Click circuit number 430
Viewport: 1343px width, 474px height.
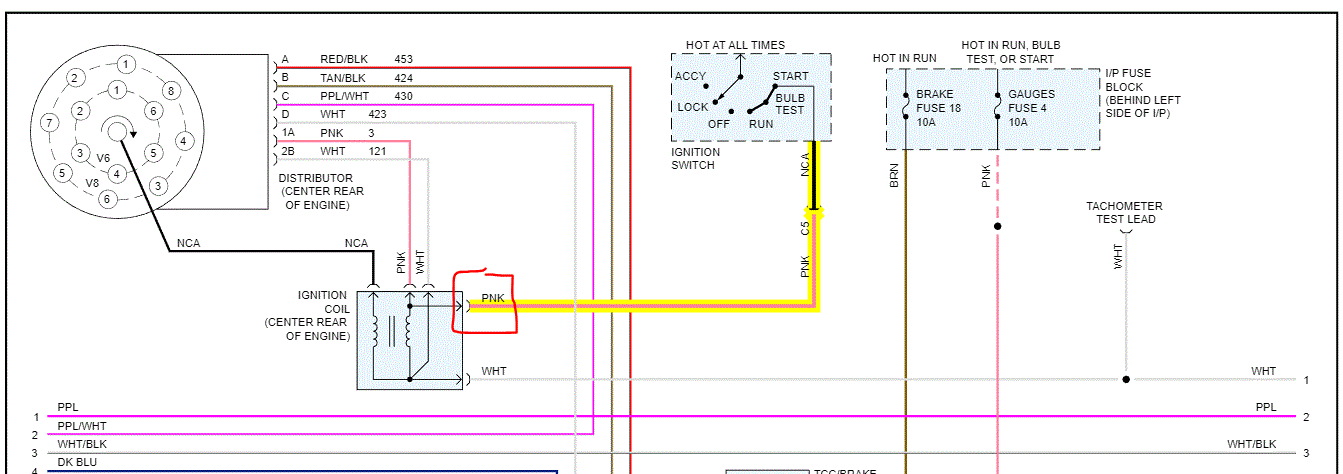click(x=404, y=96)
